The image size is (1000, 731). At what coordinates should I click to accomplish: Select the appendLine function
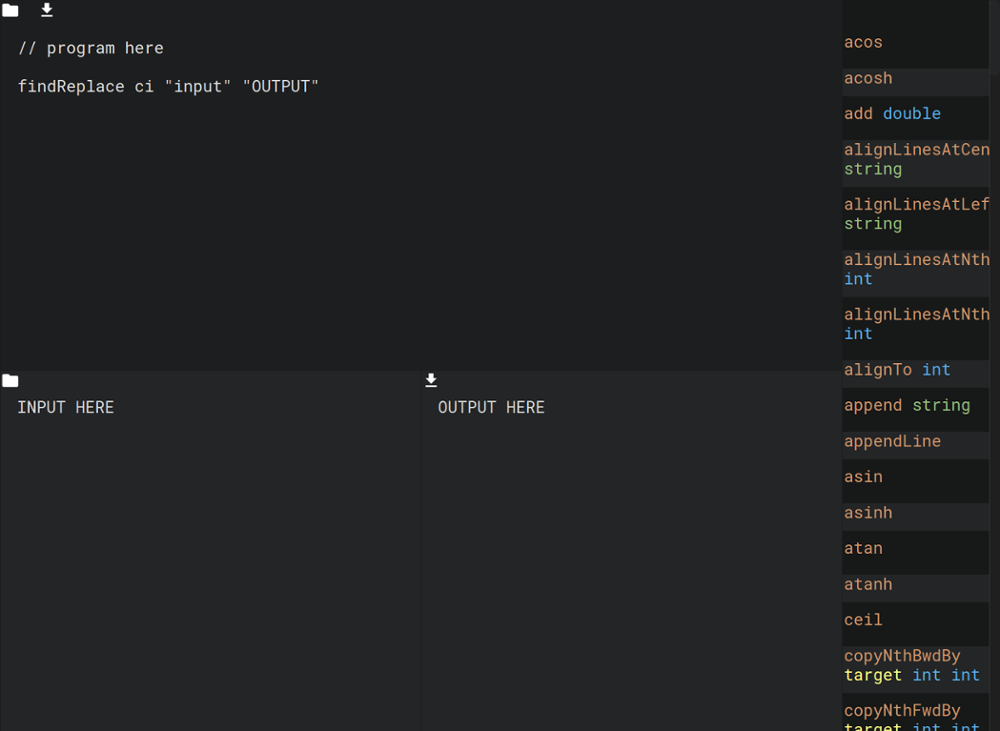(x=892, y=441)
